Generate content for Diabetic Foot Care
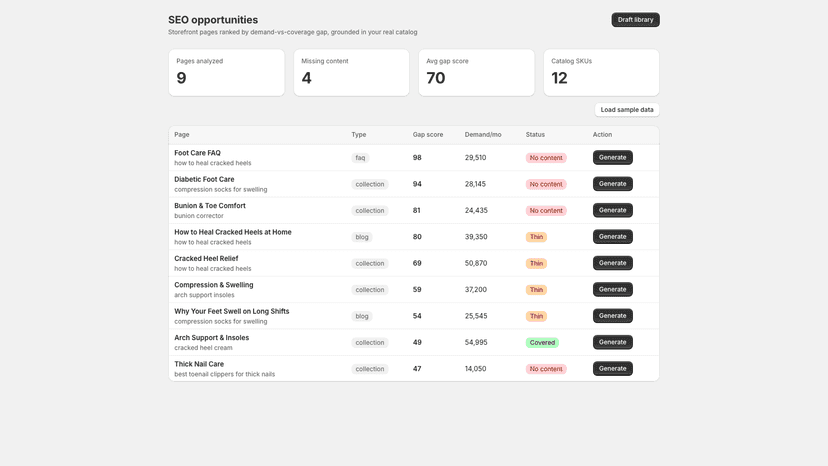Viewport: 828px width, 466px height. (613, 184)
